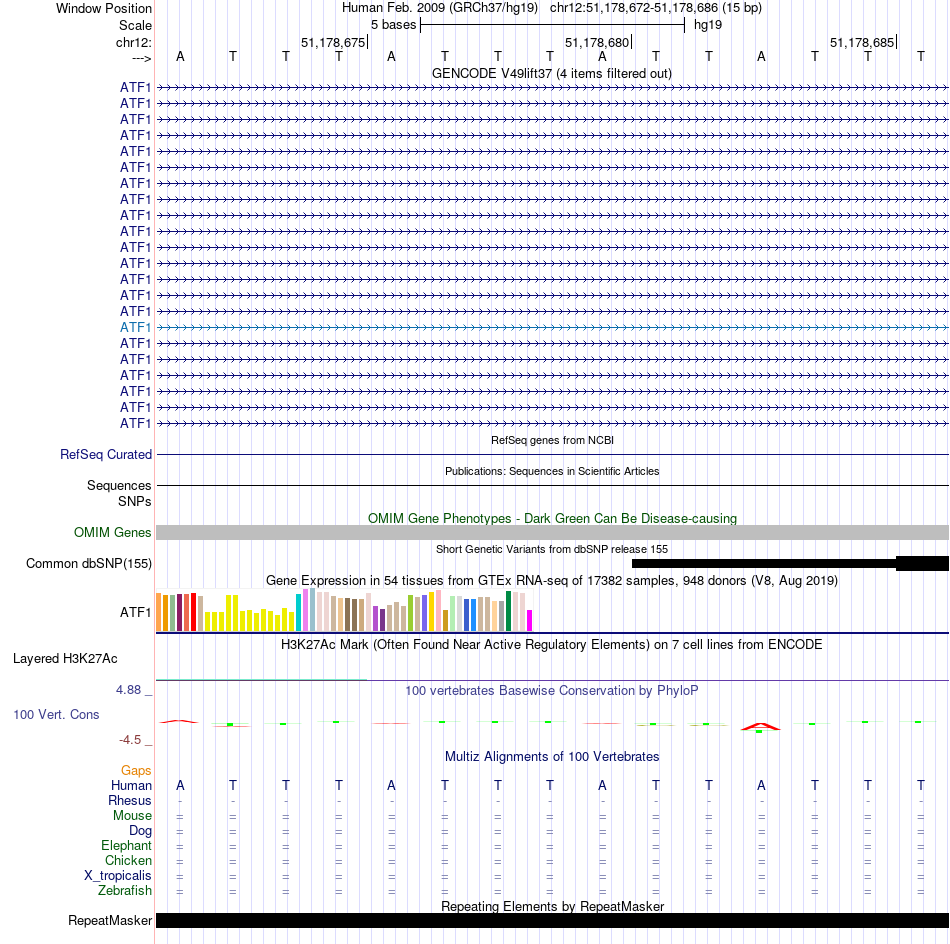
Task: Click the tall red PhyloP peak
Action: [760, 726]
